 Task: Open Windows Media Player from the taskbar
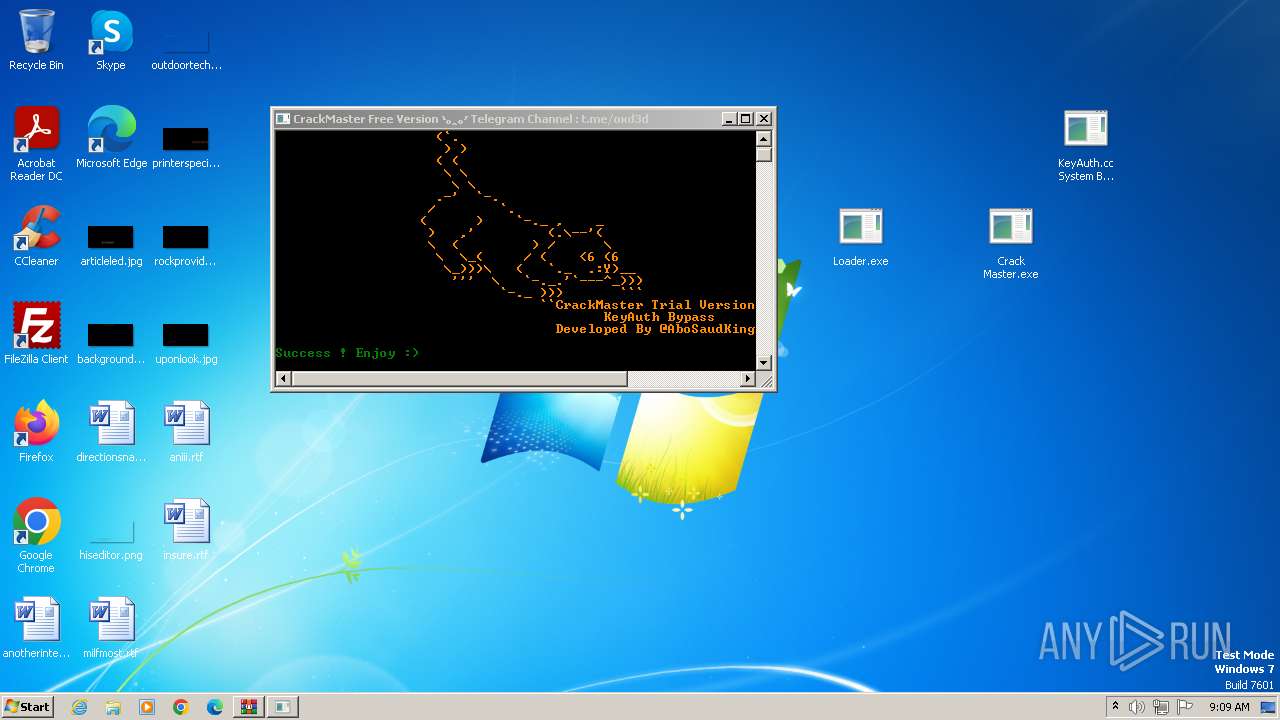click(x=147, y=707)
